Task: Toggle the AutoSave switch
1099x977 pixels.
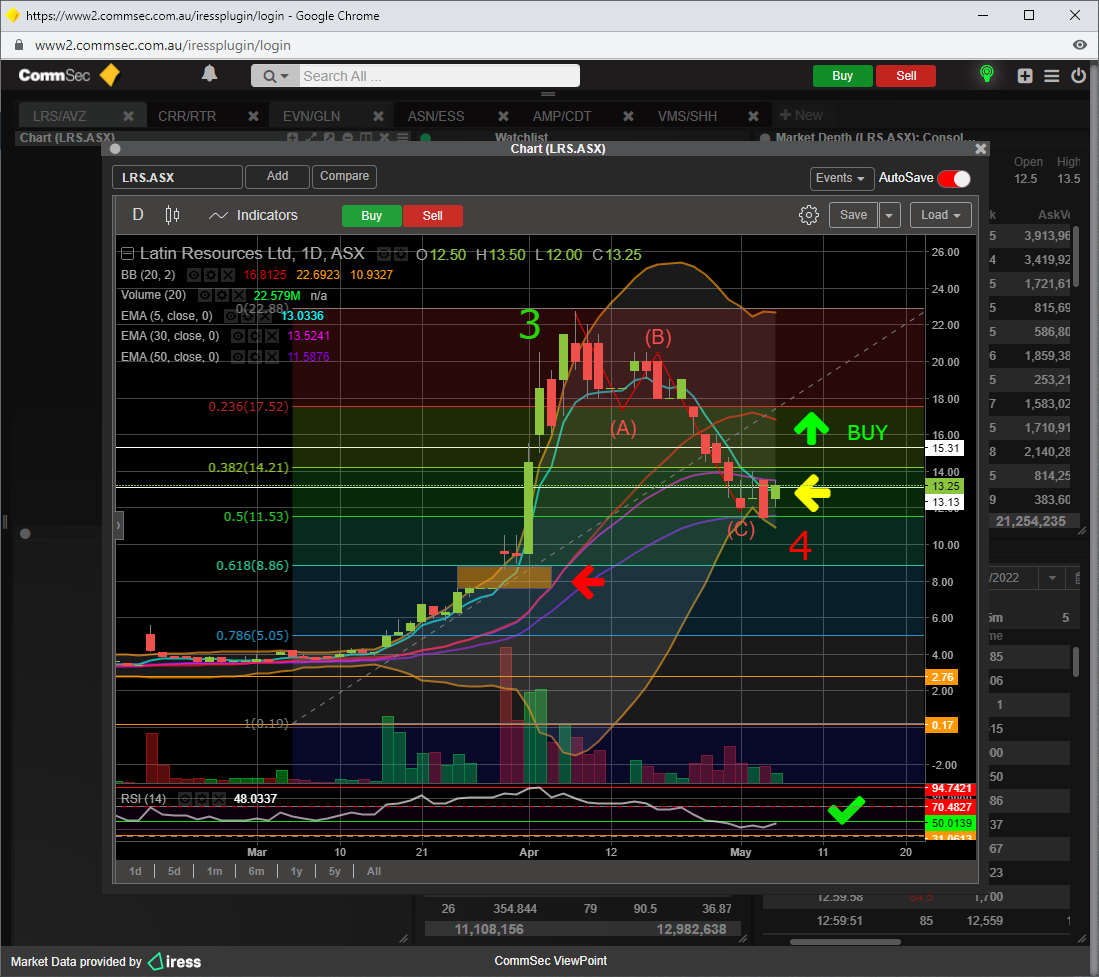Action: 954,179
